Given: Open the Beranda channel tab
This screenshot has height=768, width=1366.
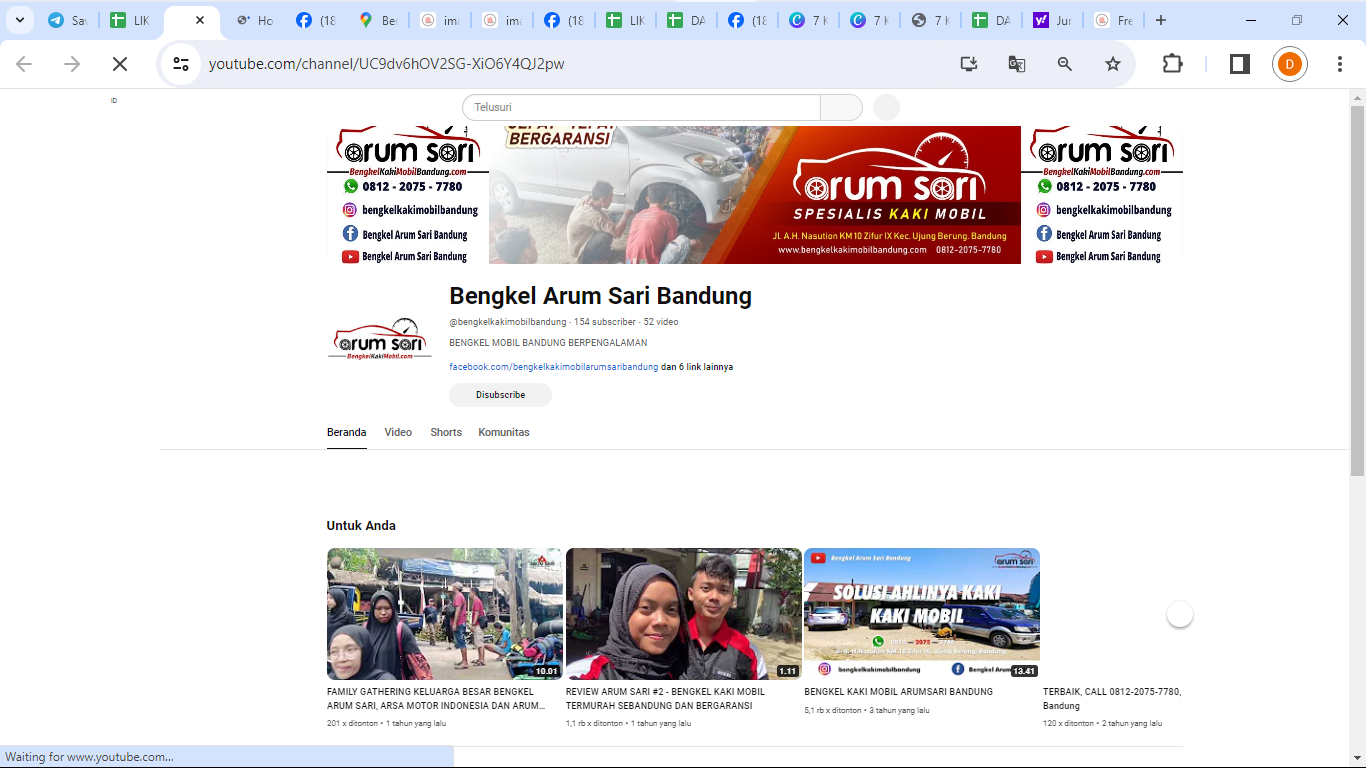Looking at the screenshot, I should (346, 432).
